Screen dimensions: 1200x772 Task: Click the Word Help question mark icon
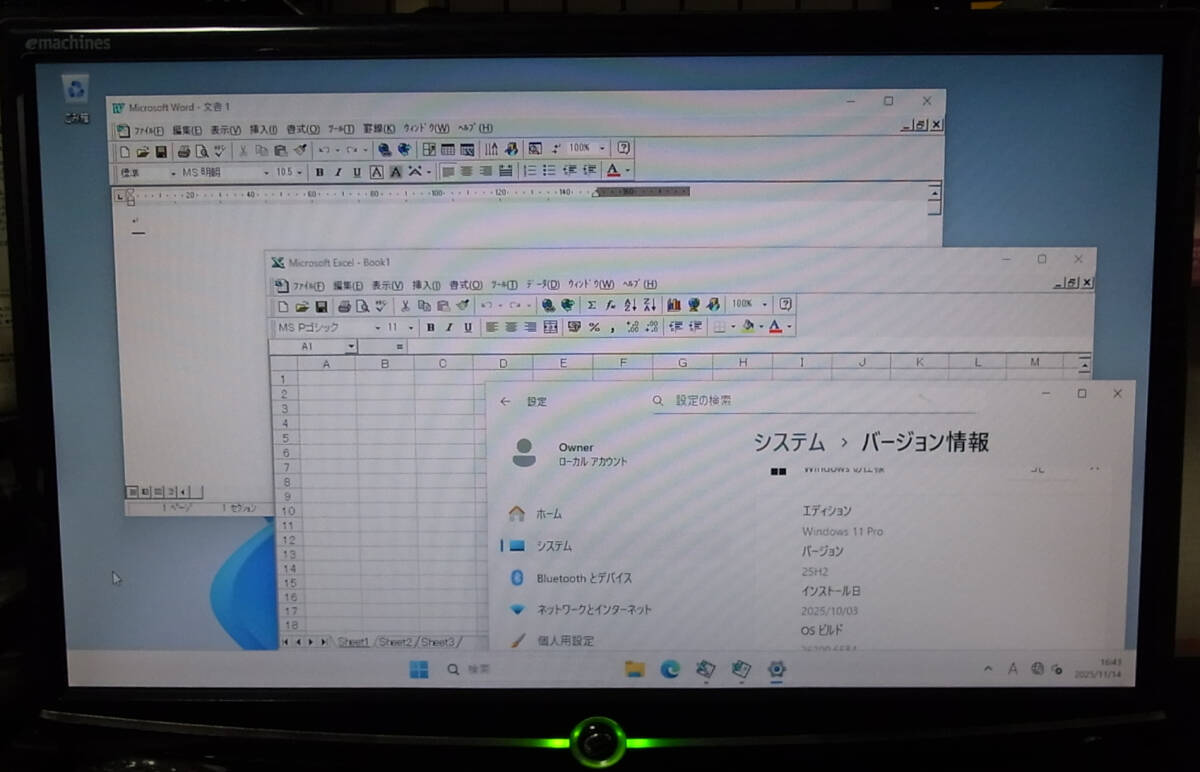click(x=623, y=148)
